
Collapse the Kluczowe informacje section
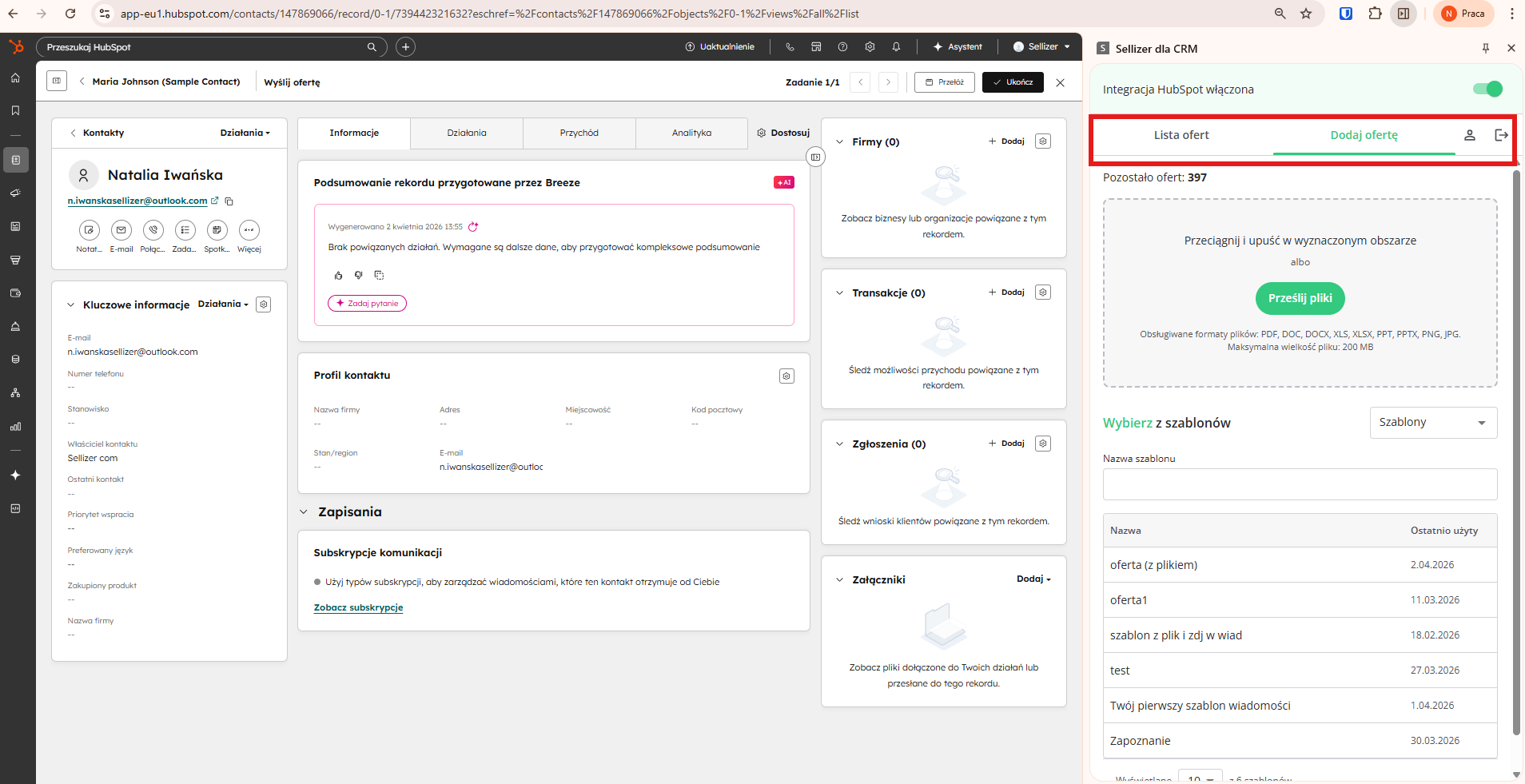[71, 304]
